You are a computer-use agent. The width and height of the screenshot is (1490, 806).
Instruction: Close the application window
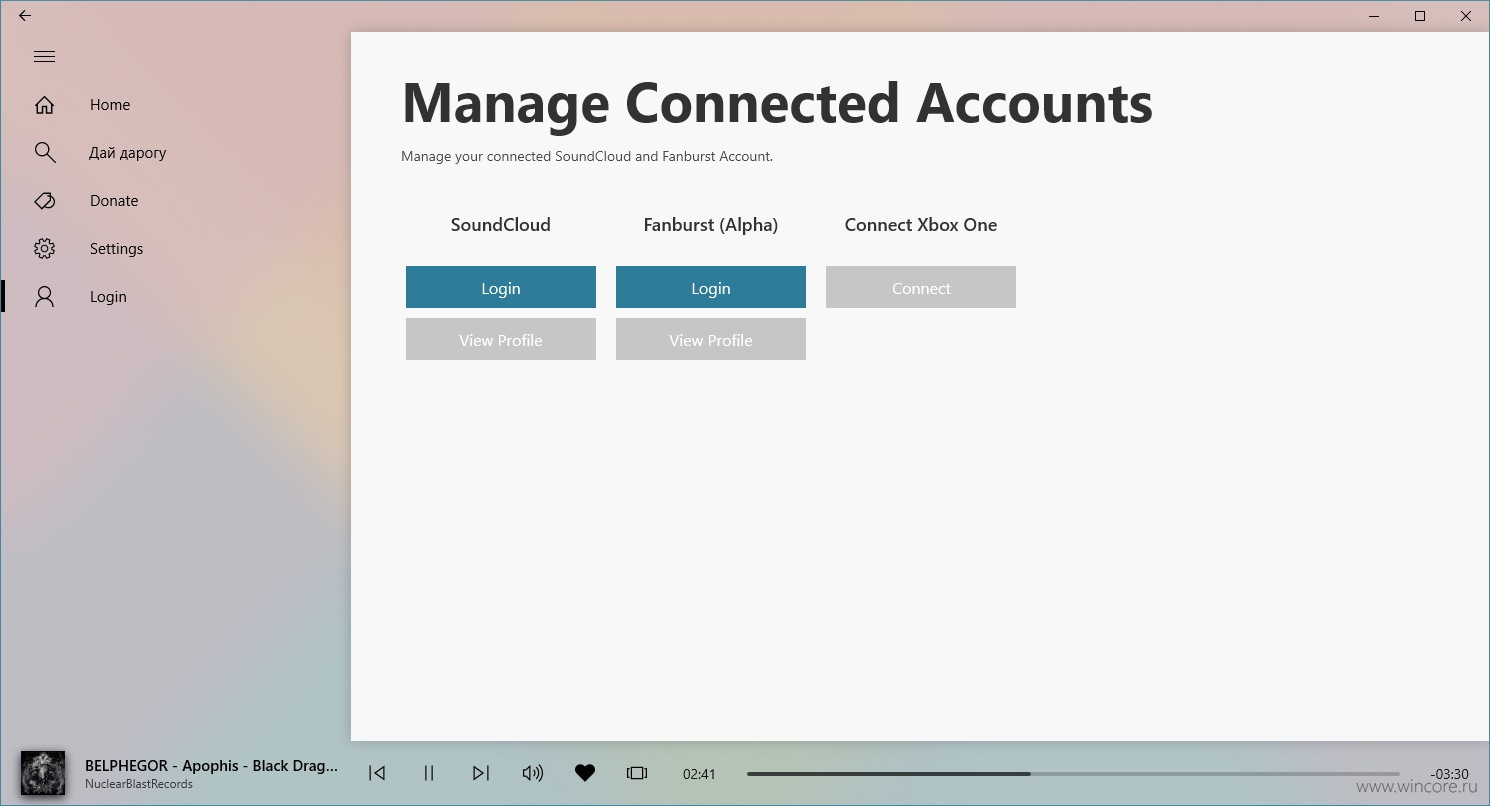(x=1466, y=16)
